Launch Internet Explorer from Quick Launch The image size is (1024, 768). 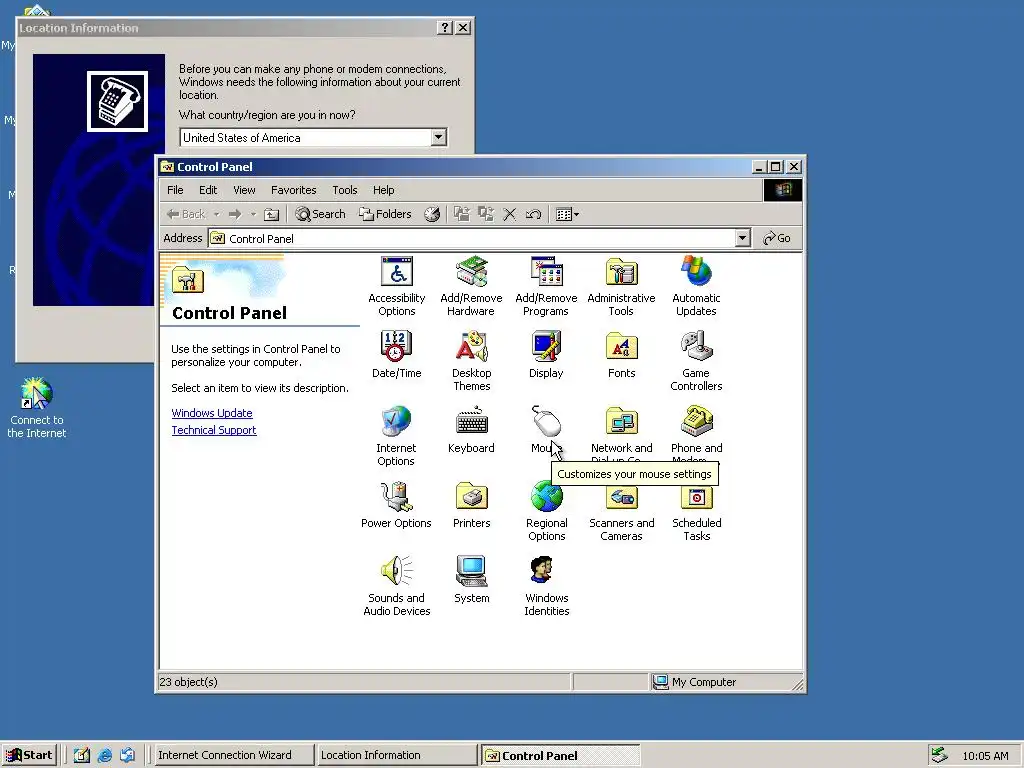point(104,755)
